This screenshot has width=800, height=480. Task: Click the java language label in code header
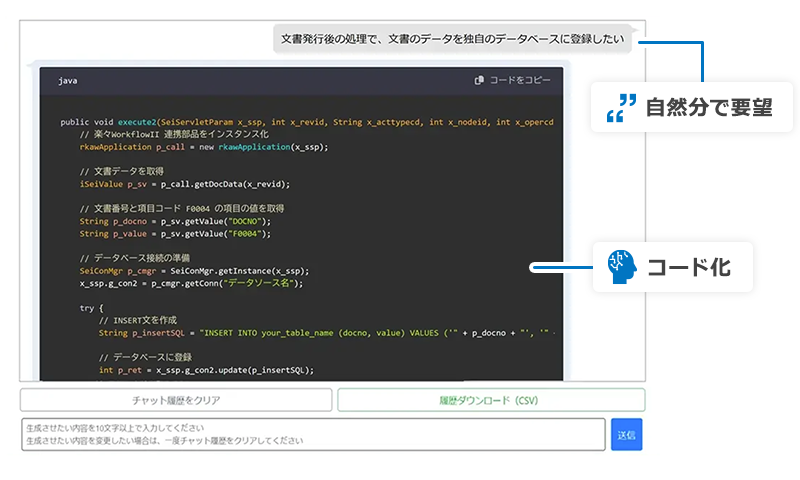point(67,81)
